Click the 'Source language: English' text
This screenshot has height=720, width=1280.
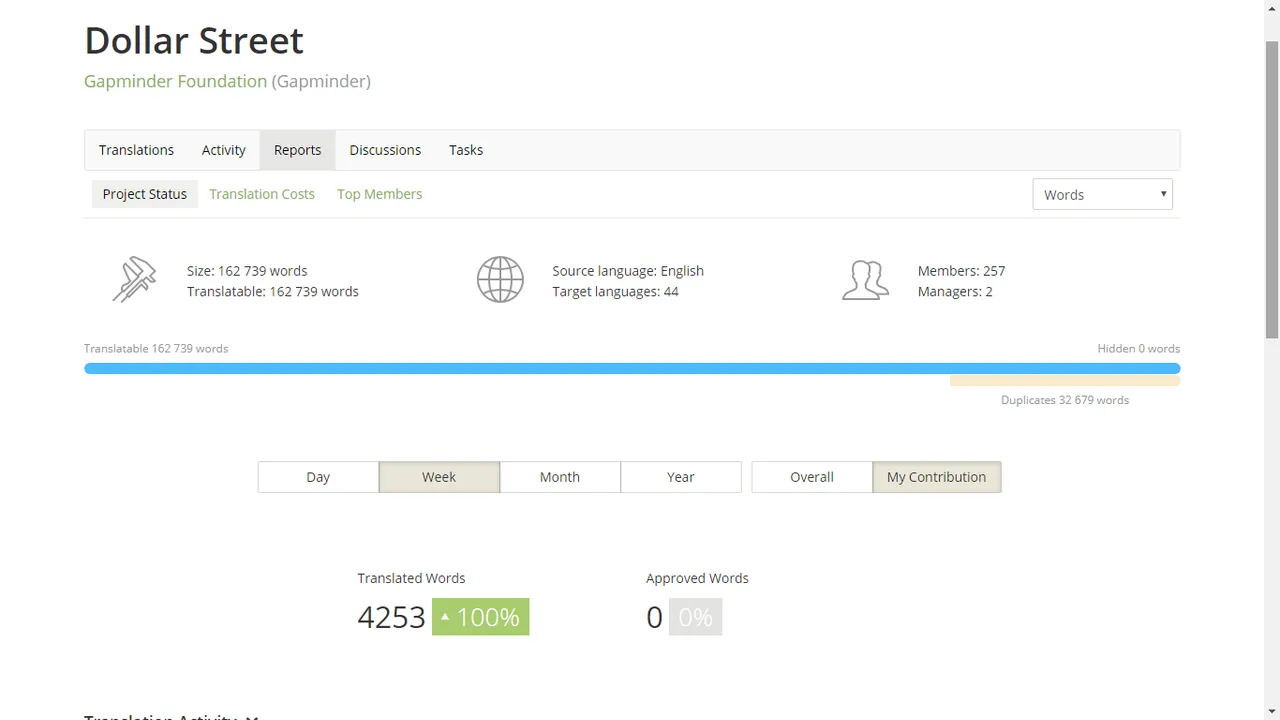[x=628, y=271]
